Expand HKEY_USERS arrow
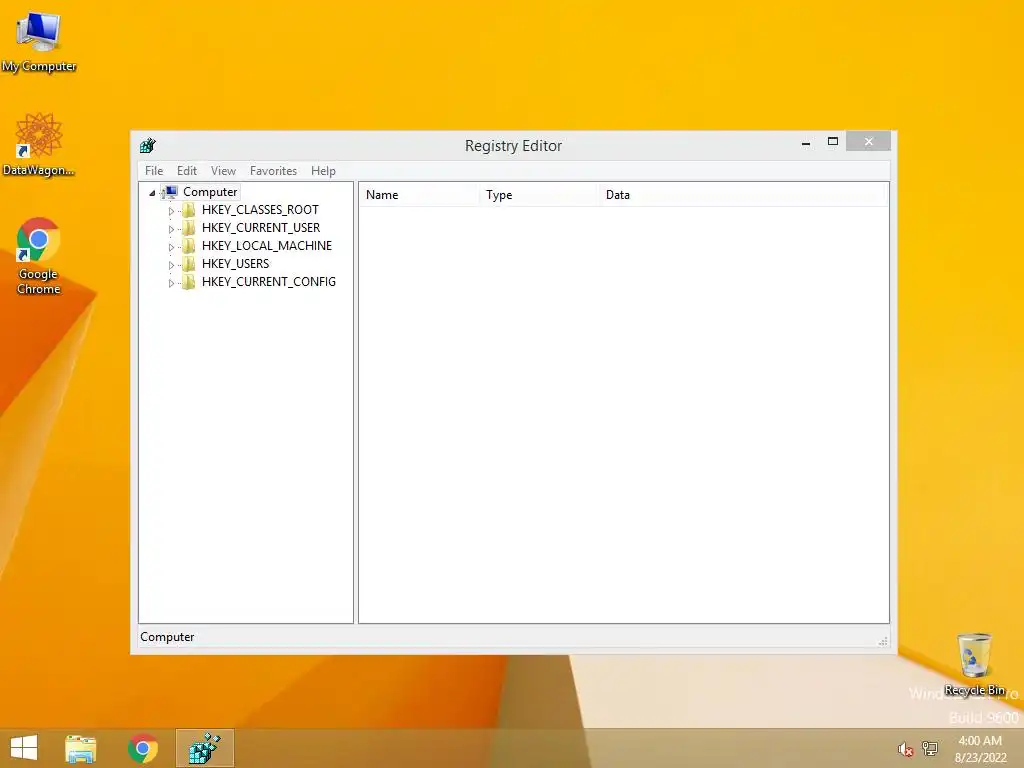Screen dimensions: 1024x768 (171, 265)
